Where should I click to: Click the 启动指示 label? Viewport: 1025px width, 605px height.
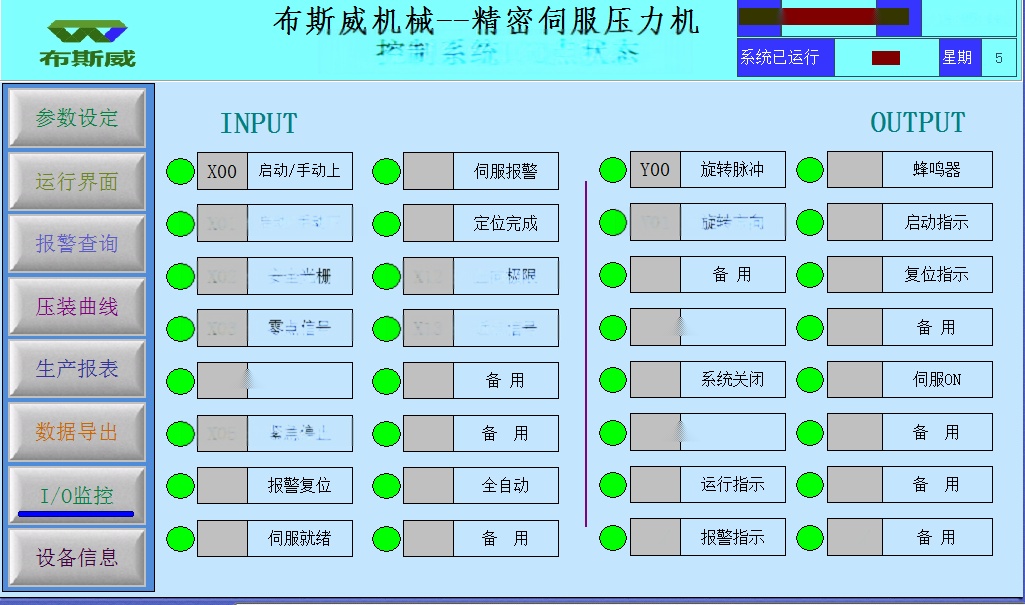937,222
